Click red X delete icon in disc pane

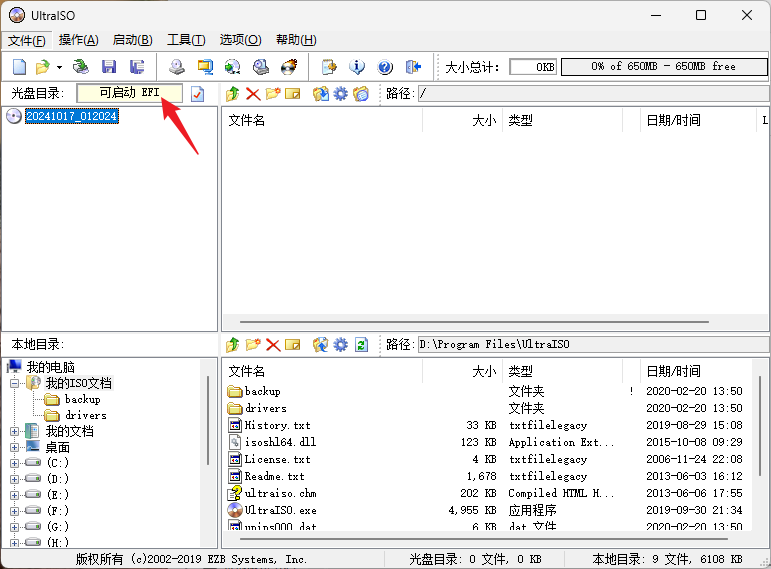pos(253,93)
